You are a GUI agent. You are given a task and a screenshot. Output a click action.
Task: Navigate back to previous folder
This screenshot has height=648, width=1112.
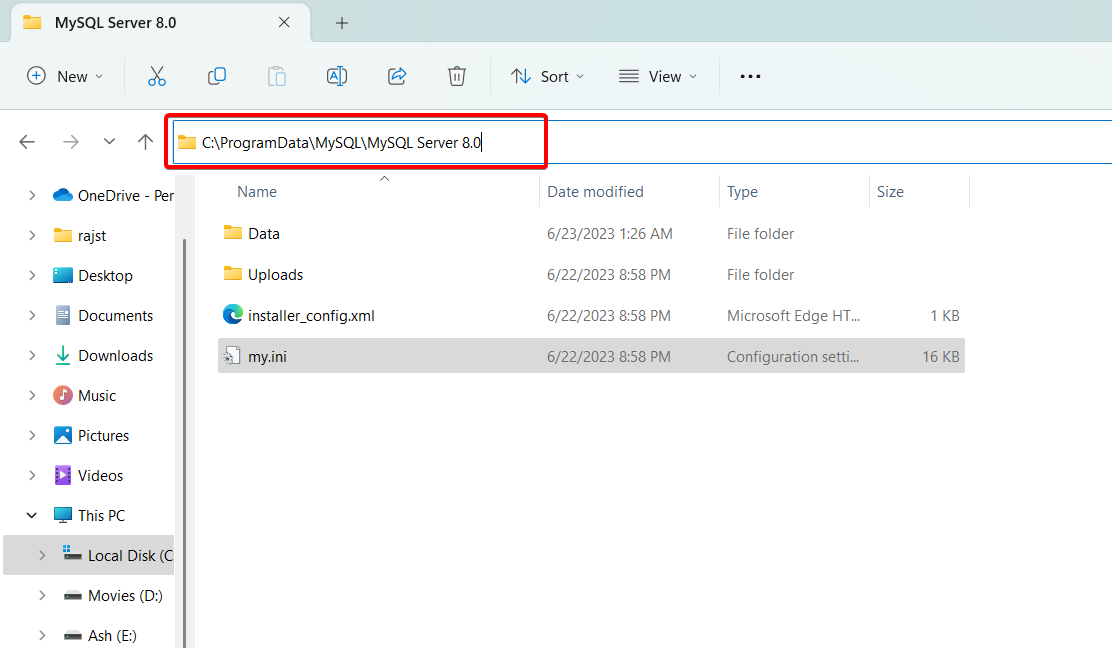(27, 141)
